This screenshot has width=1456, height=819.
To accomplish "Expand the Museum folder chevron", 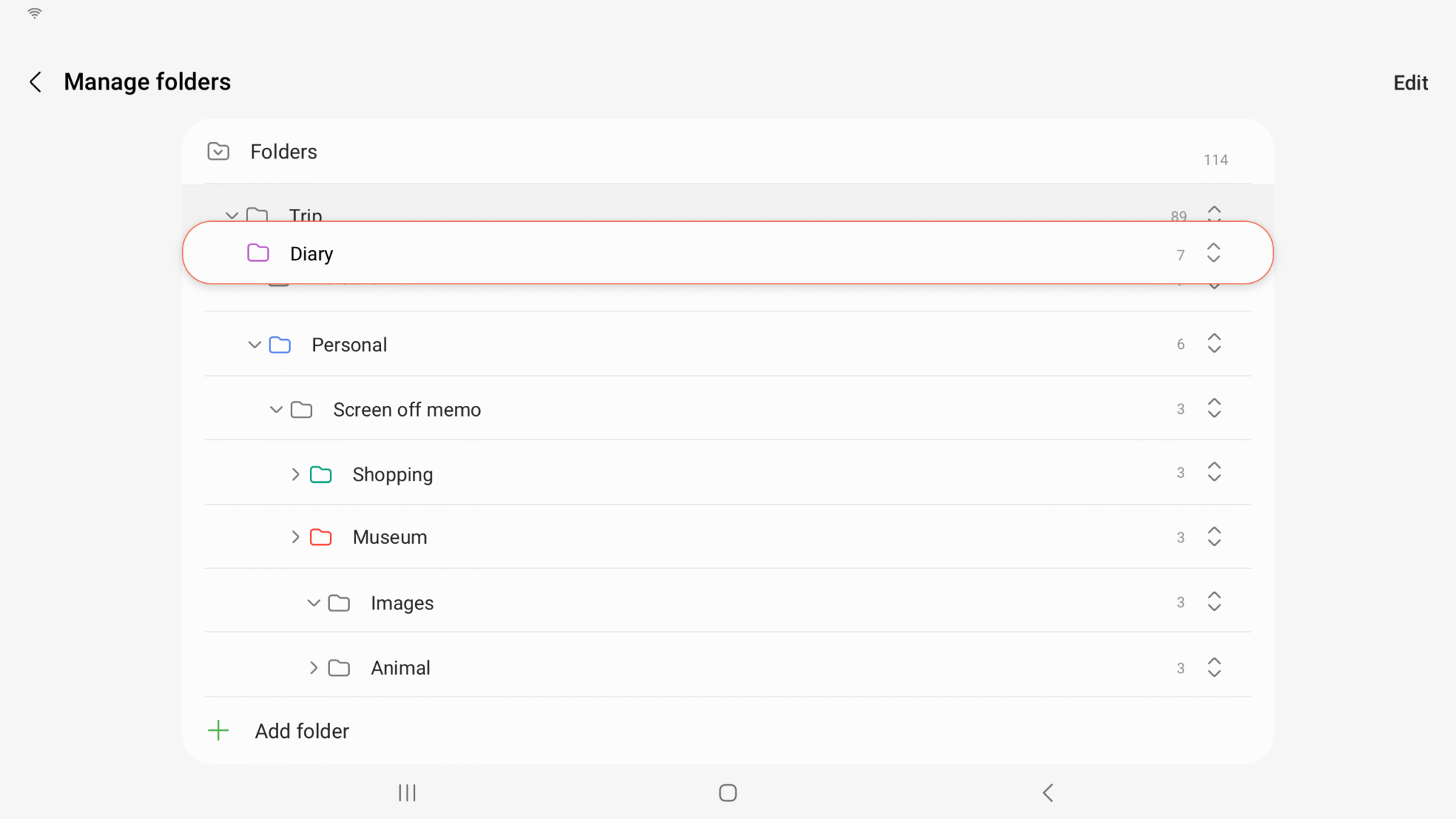I will click(x=296, y=537).
